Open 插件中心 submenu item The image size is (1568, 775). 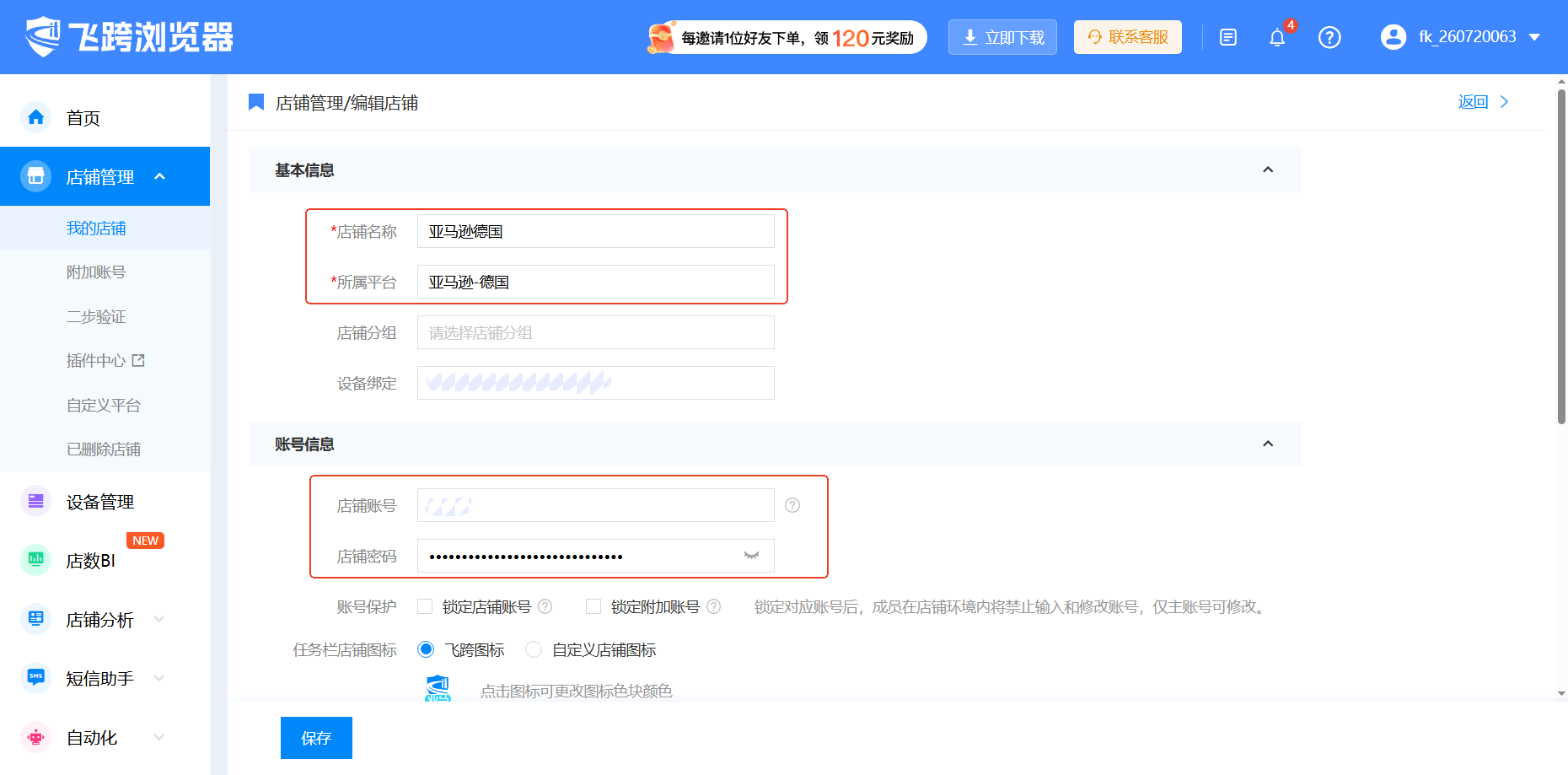click(x=96, y=361)
